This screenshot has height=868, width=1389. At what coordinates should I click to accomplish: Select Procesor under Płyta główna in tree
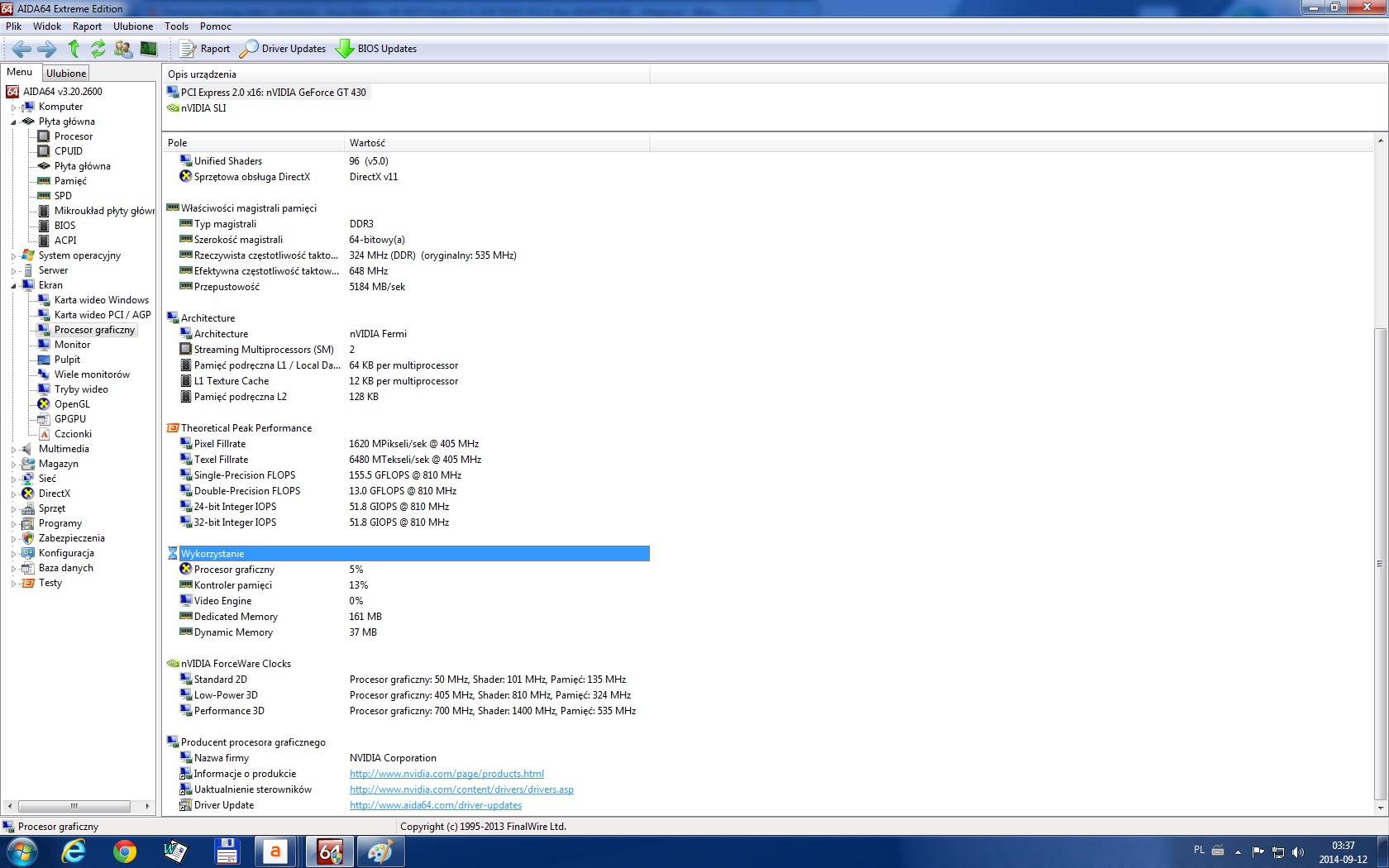tap(74, 136)
